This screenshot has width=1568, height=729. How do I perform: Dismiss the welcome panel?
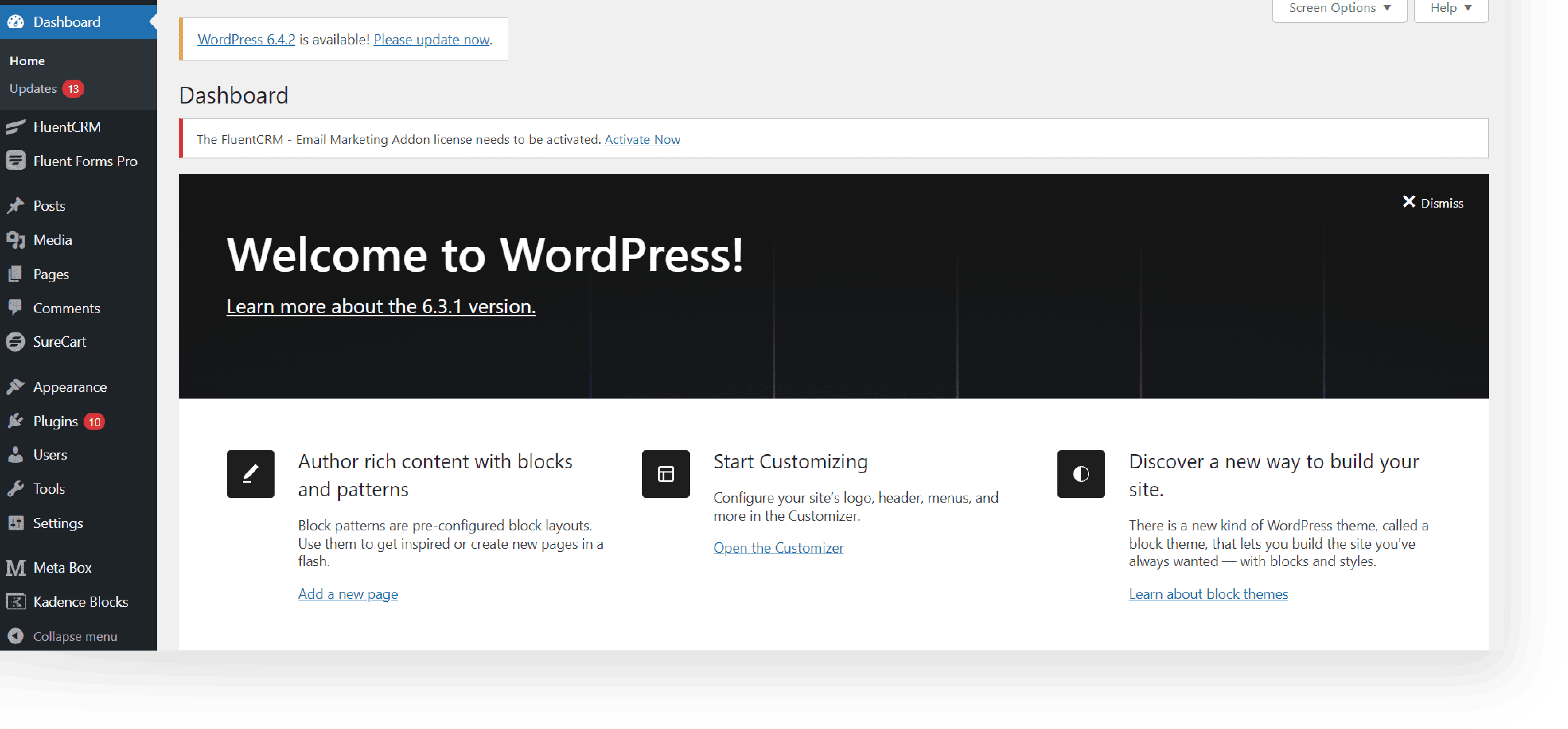pyautogui.click(x=1433, y=202)
